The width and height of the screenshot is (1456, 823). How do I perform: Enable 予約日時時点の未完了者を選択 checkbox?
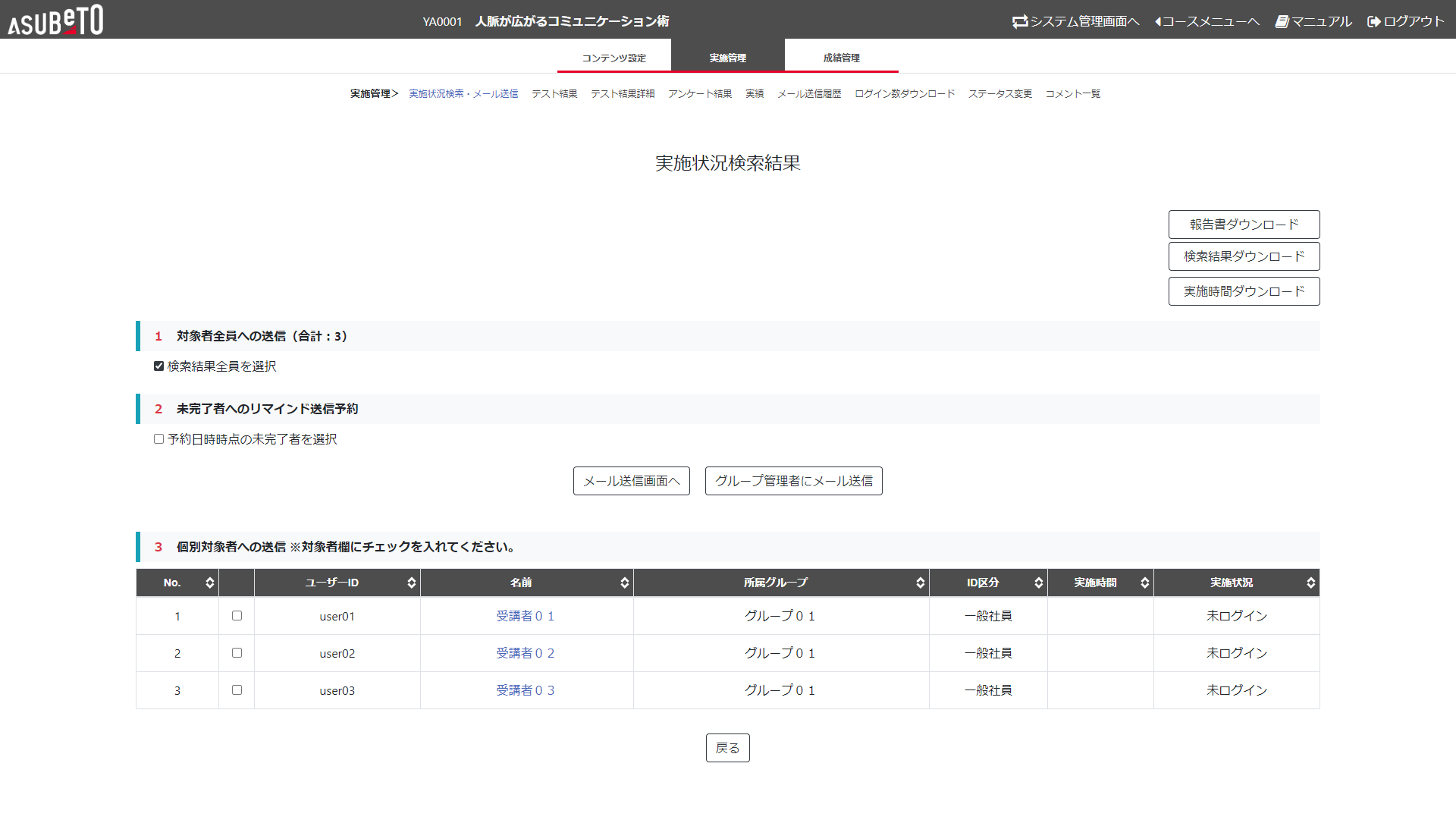(159, 439)
